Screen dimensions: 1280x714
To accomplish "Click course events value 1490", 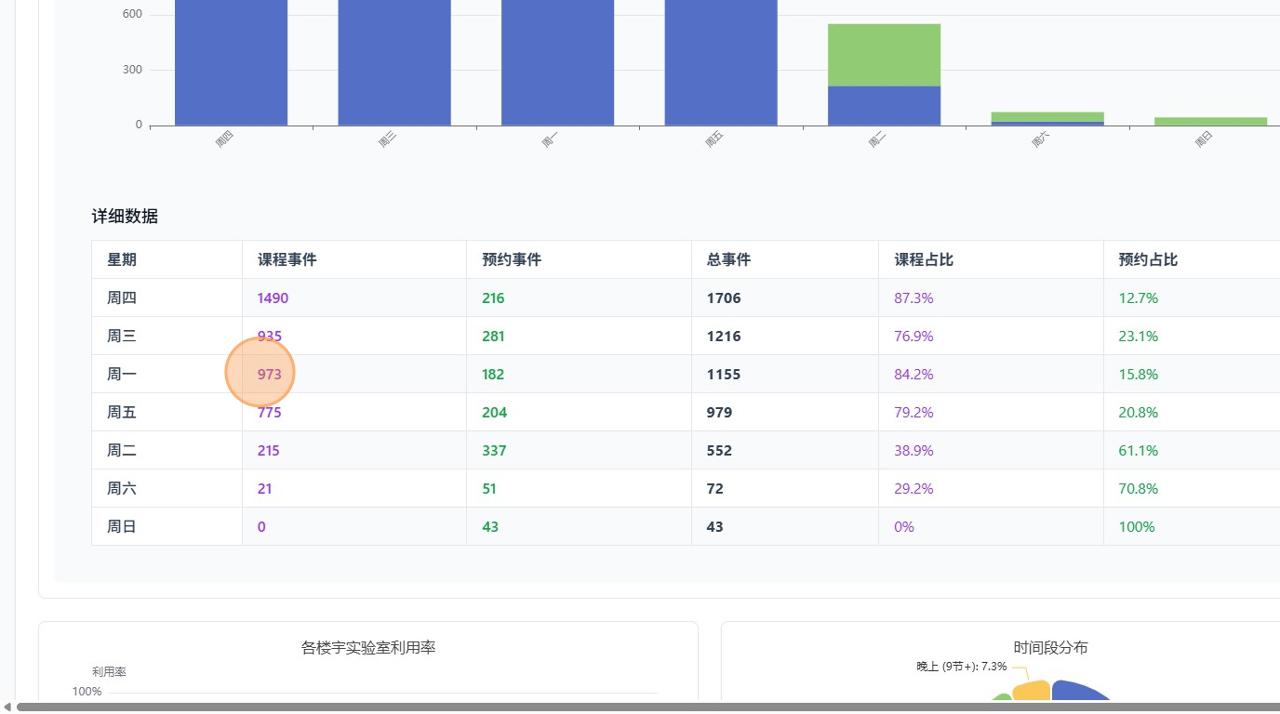I will tap(273, 298).
